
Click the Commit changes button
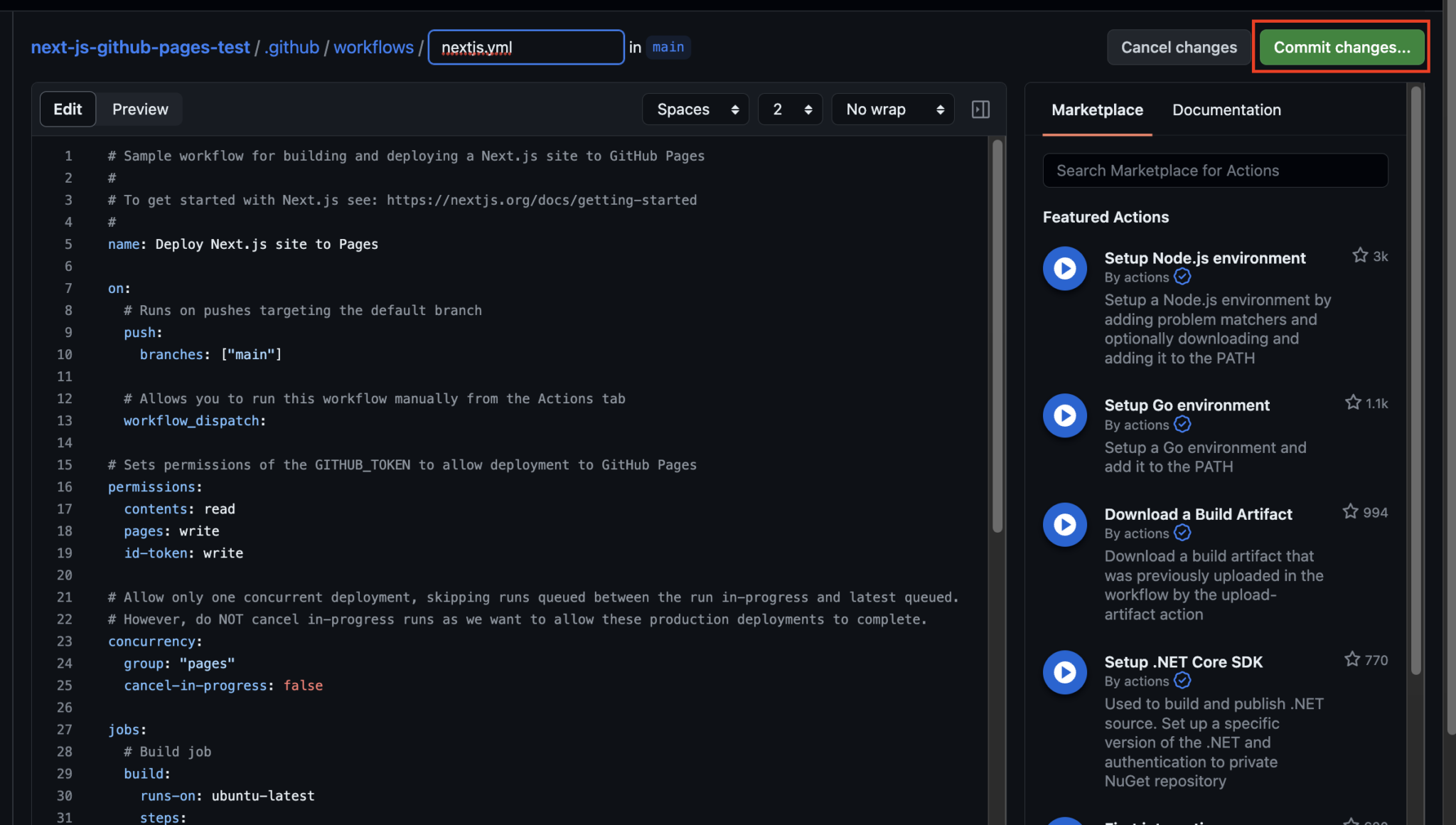click(x=1341, y=47)
